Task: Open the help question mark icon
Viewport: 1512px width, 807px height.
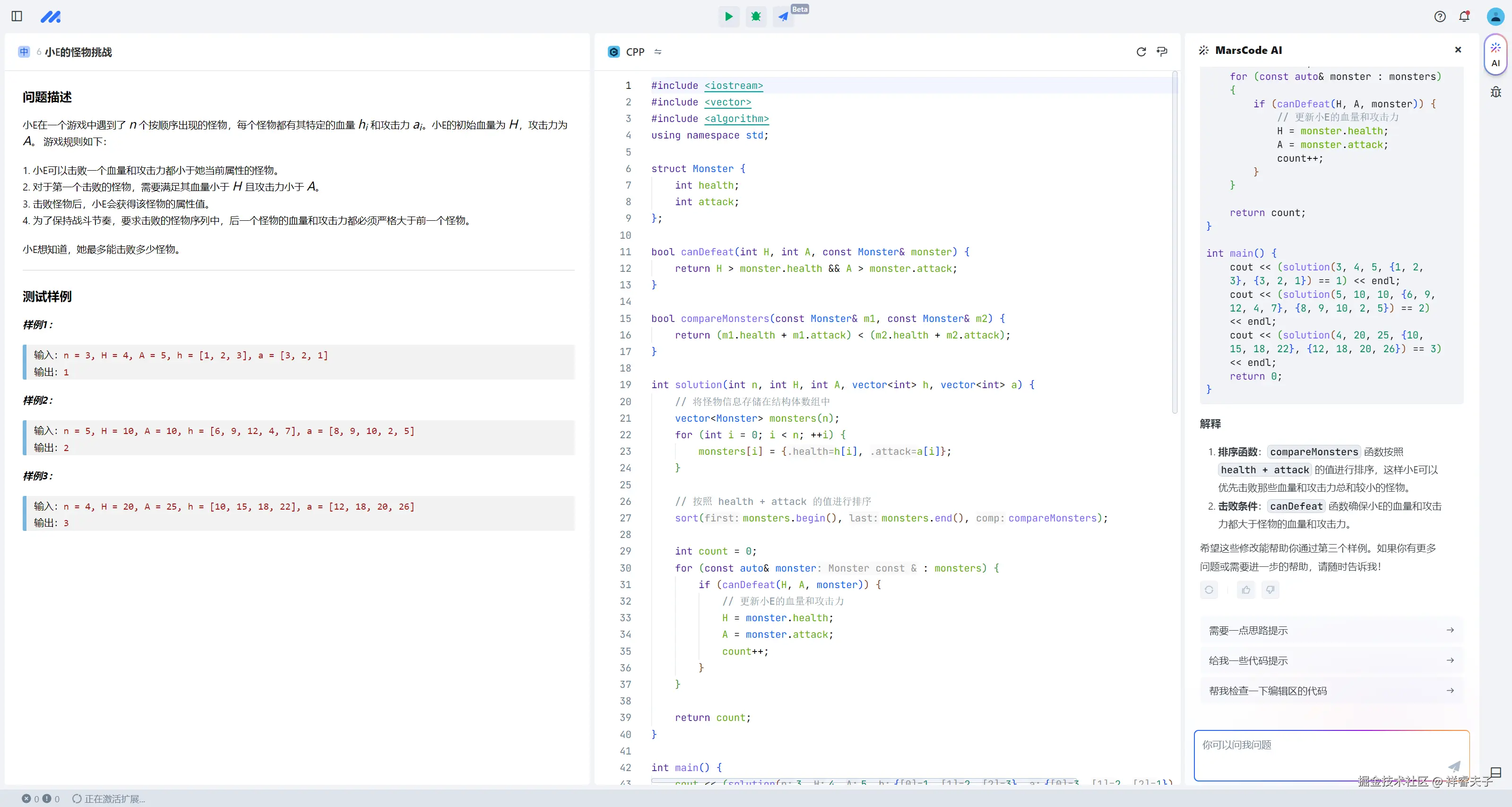Action: (x=1440, y=17)
